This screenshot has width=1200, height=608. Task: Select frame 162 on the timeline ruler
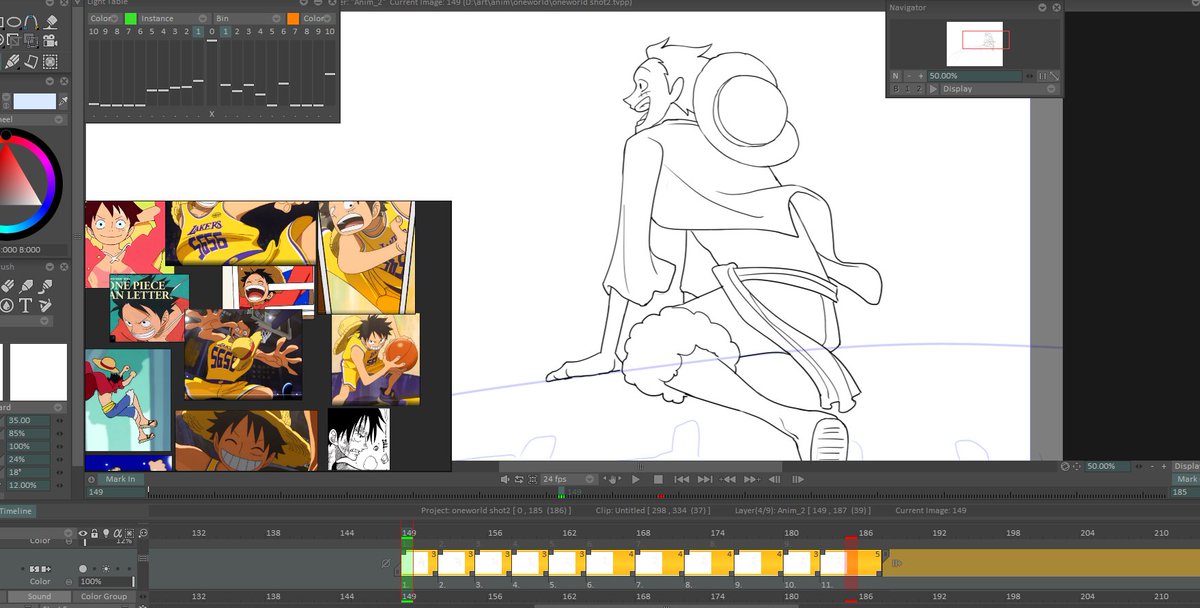(x=569, y=533)
